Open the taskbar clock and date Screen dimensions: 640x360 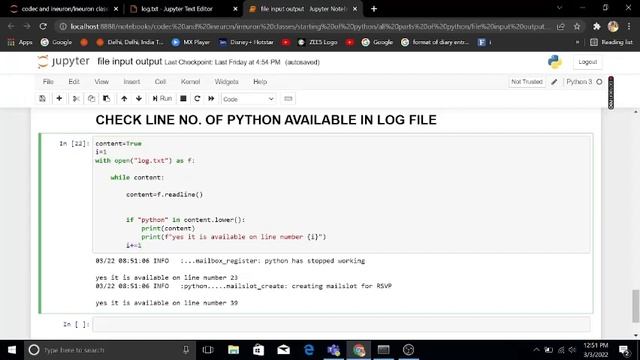pyautogui.click(x=596, y=350)
